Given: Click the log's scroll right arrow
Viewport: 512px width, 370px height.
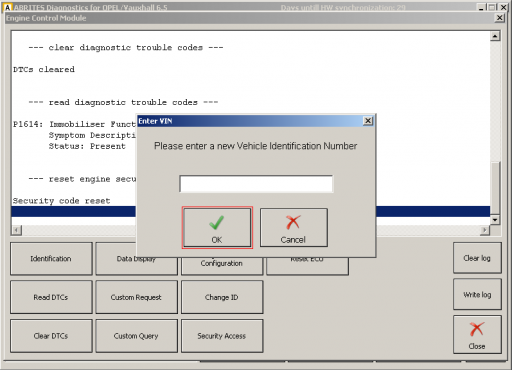Looking at the screenshot, I should (x=485, y=230).
